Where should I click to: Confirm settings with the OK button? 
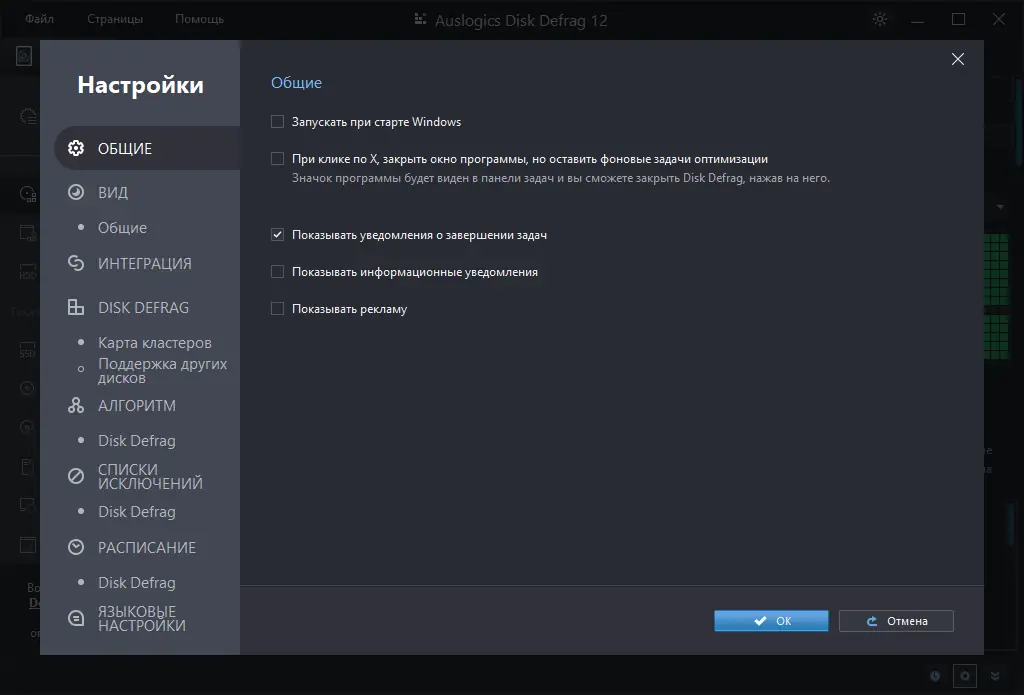(771, 621)
